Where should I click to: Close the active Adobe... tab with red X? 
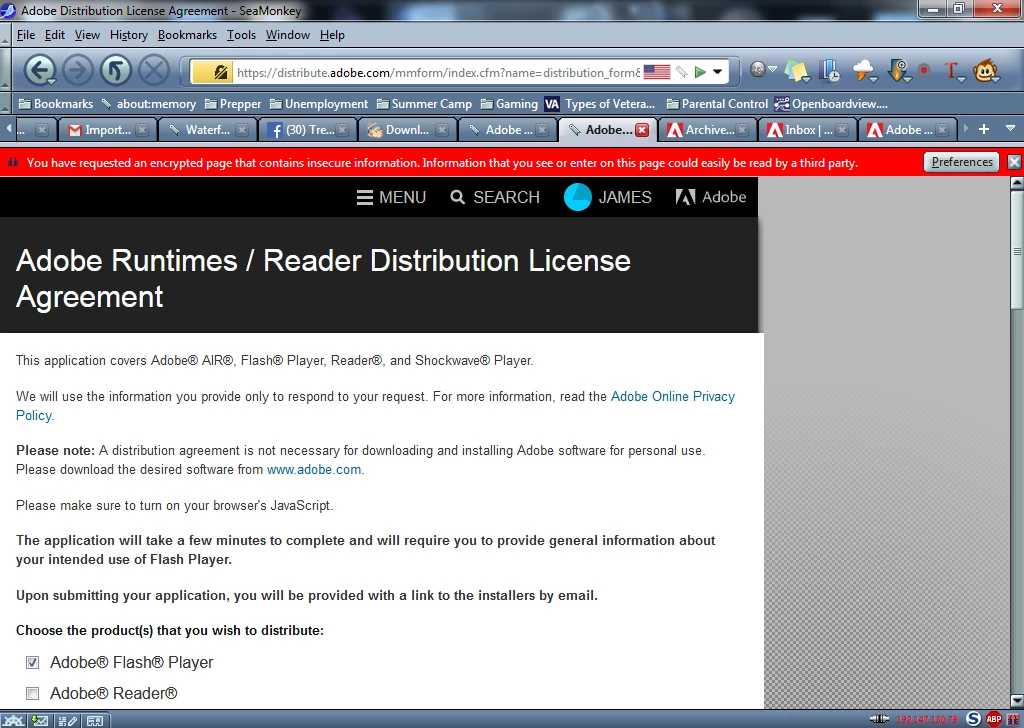coord(643,130)
